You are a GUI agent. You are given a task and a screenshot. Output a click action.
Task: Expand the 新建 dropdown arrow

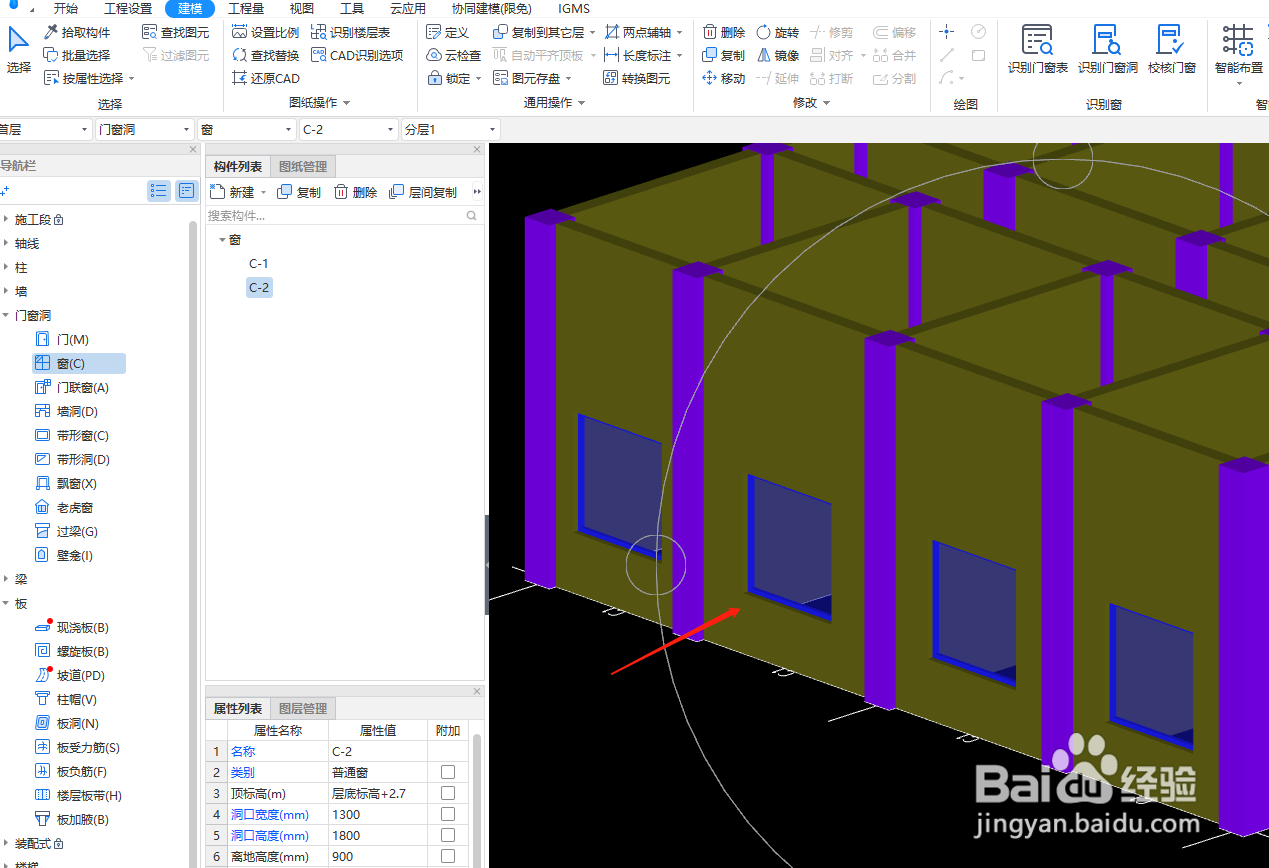pyautogui.click(x=263, y=192)
